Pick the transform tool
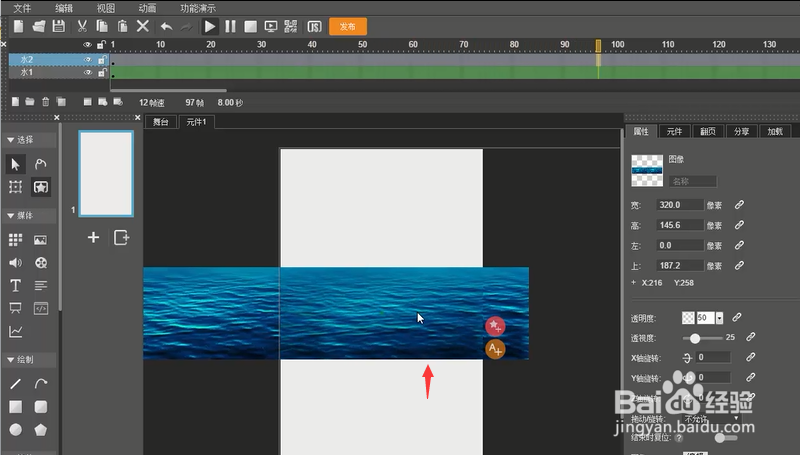 (15, 187)
